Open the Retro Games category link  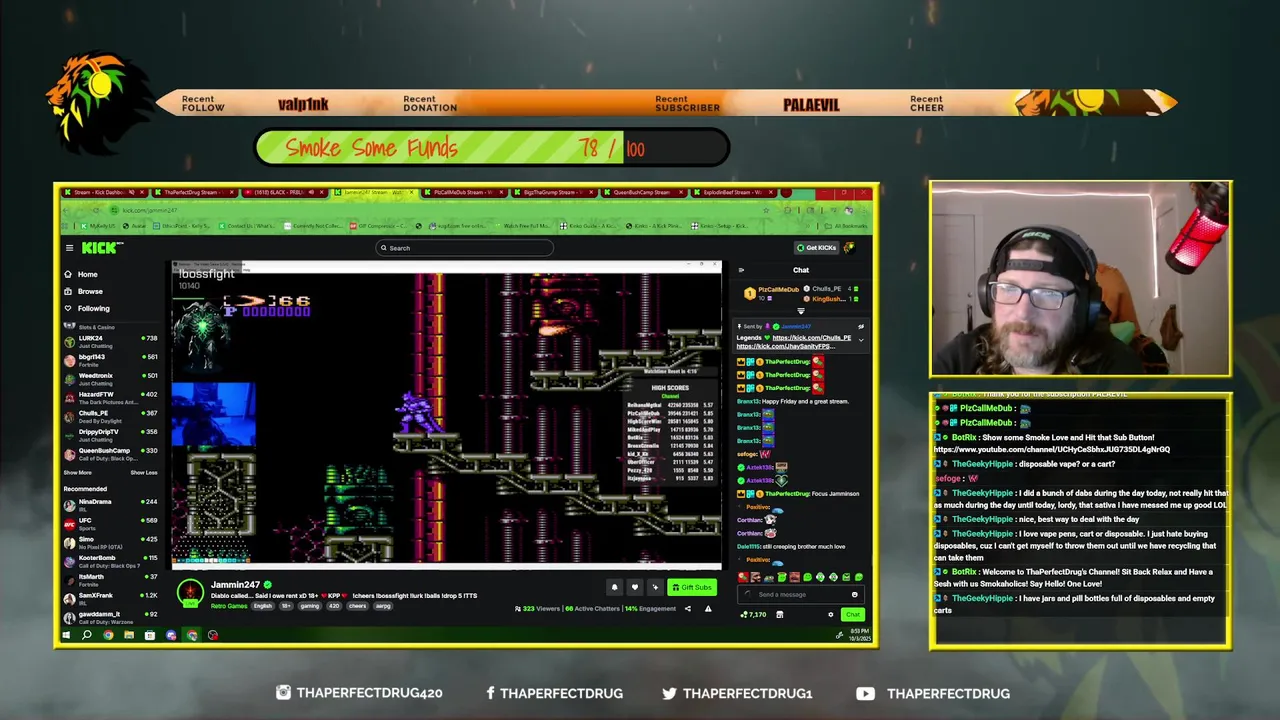click(229, 606)
